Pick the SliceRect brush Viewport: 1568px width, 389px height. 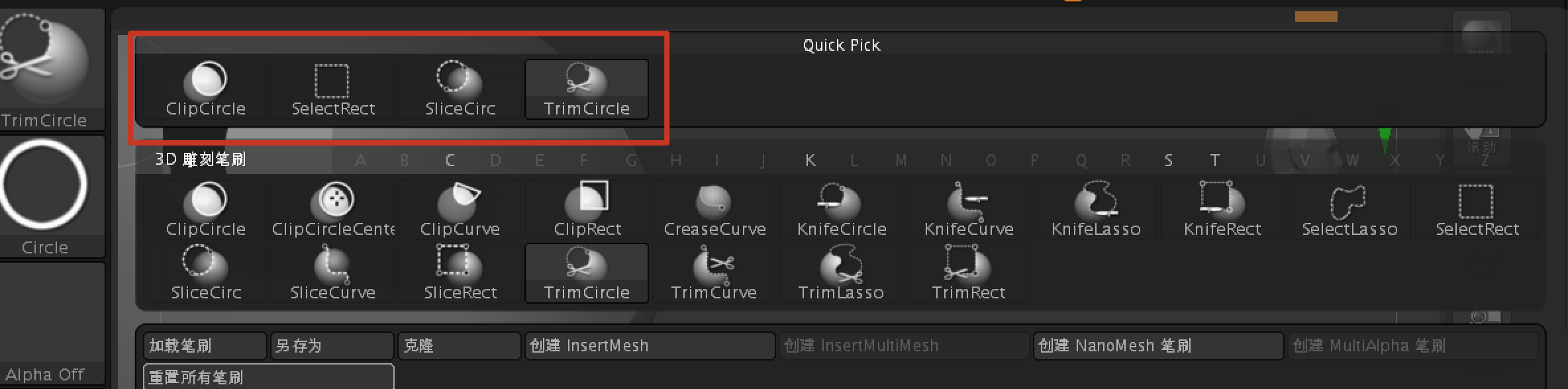[x=460, y=273]
